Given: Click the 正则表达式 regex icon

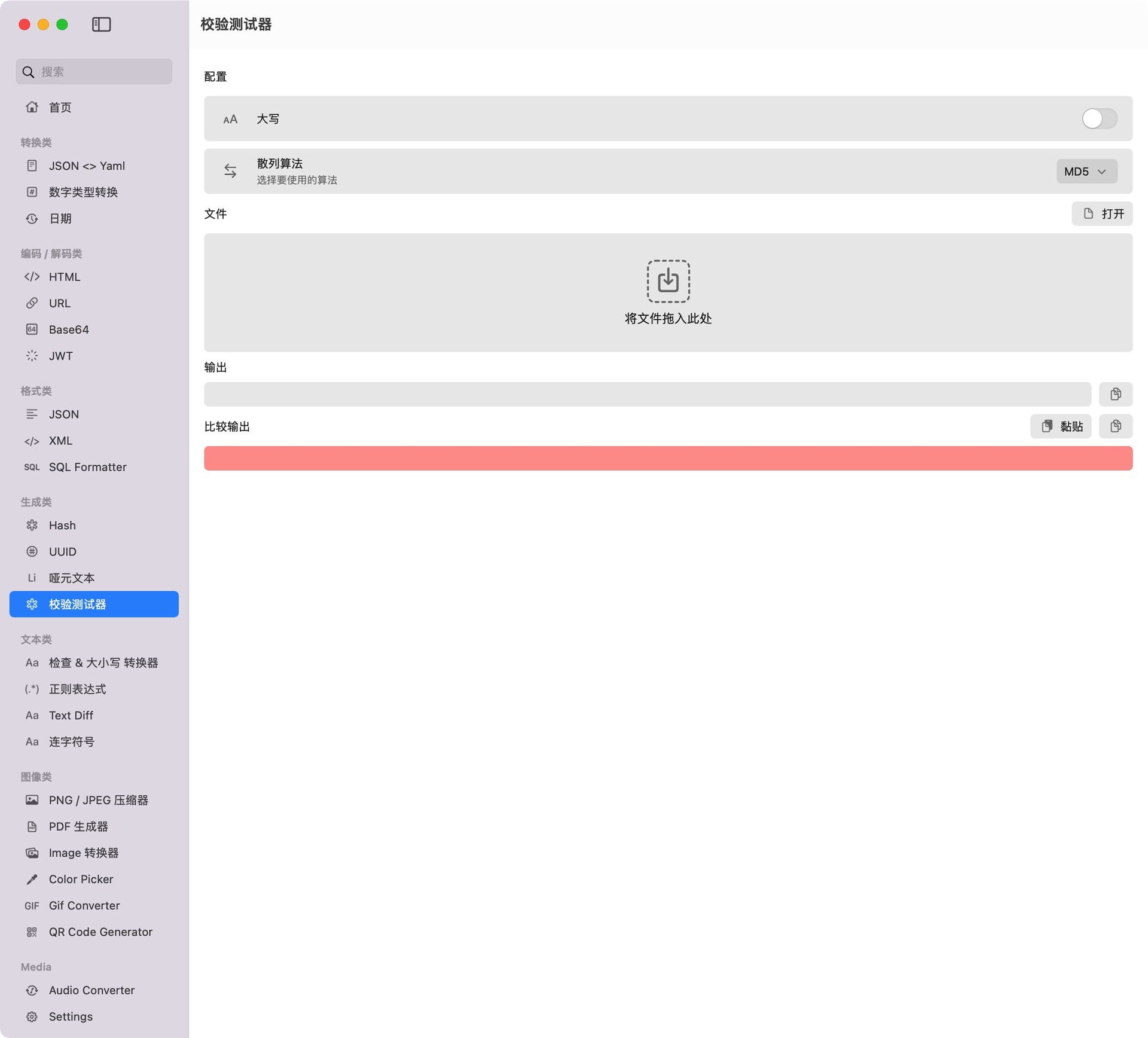Looking at the screenshot, I should point(32,689).
